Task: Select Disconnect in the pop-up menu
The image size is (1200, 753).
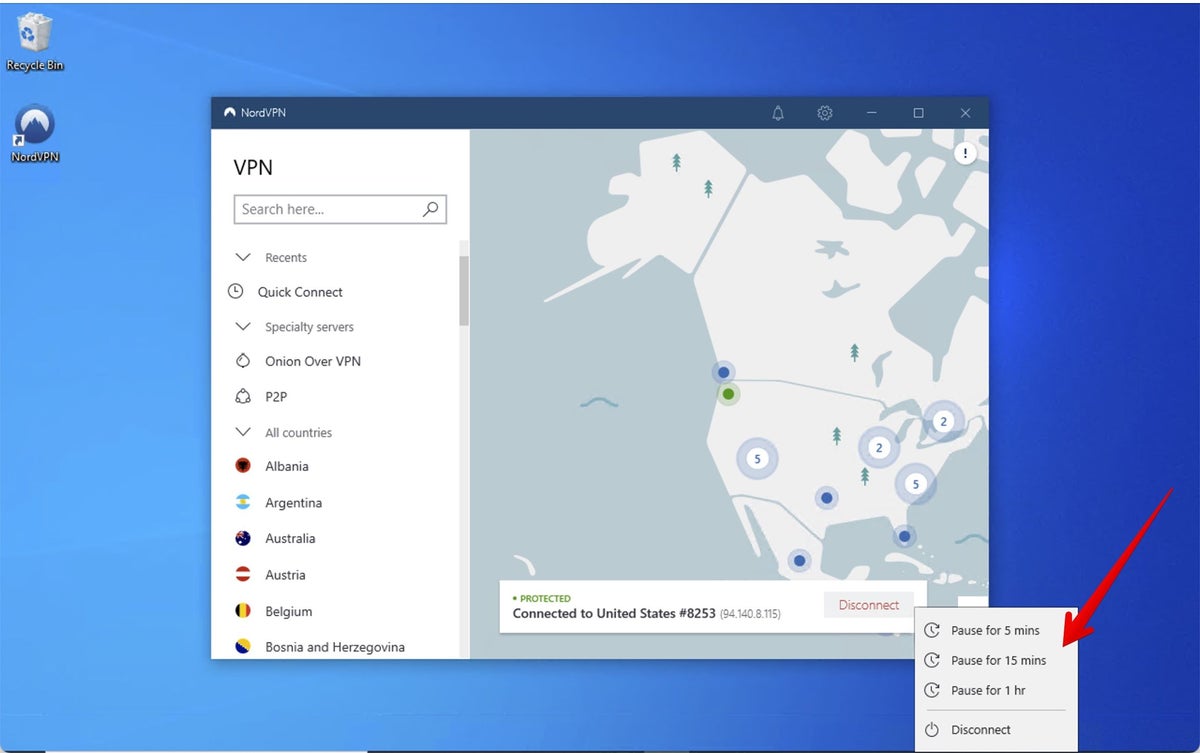Action: pos(981,730)
